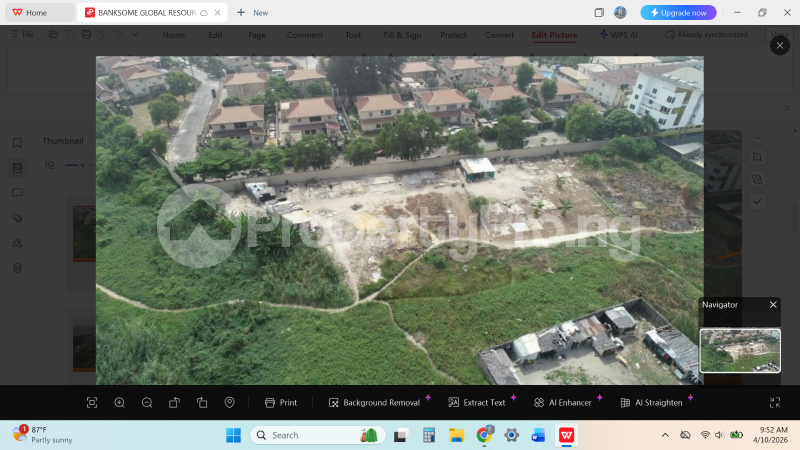Open Word from taskbar

[539, 435]
